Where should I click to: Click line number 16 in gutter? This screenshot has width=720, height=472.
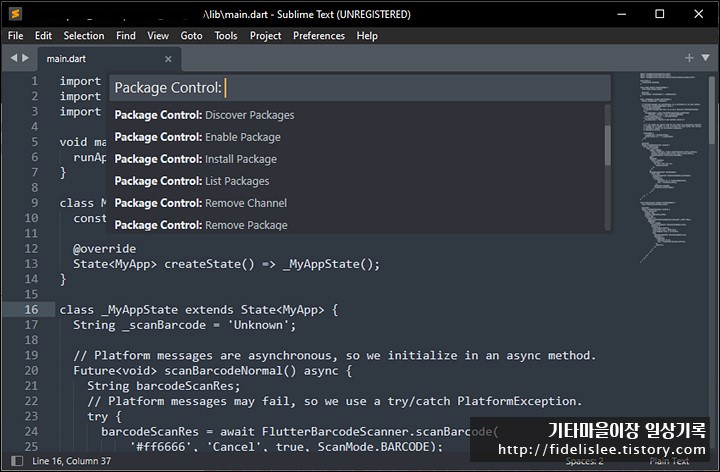(31, 309)
